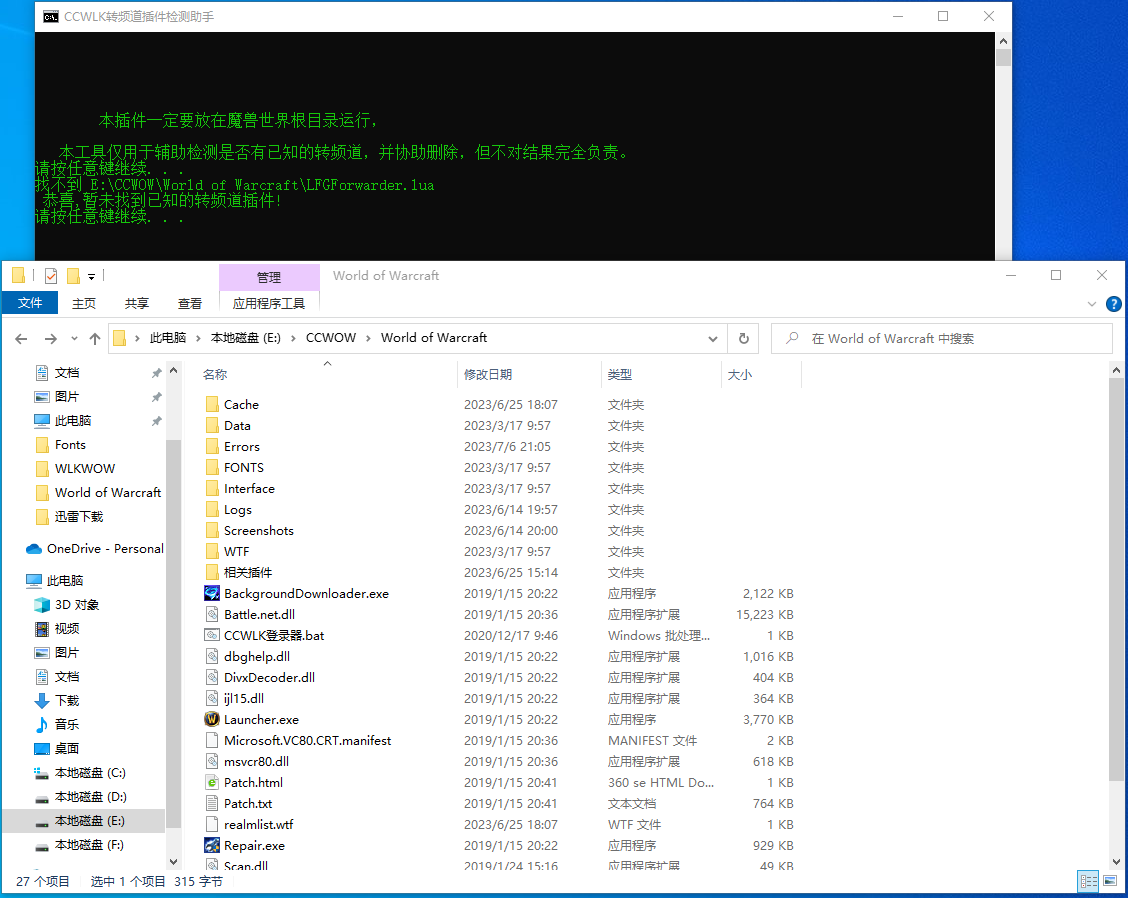The width and height of the screenshot is (1128, 898).
Task: Open the 查看 ribbon tab
Action: click(x=190, y=303)
